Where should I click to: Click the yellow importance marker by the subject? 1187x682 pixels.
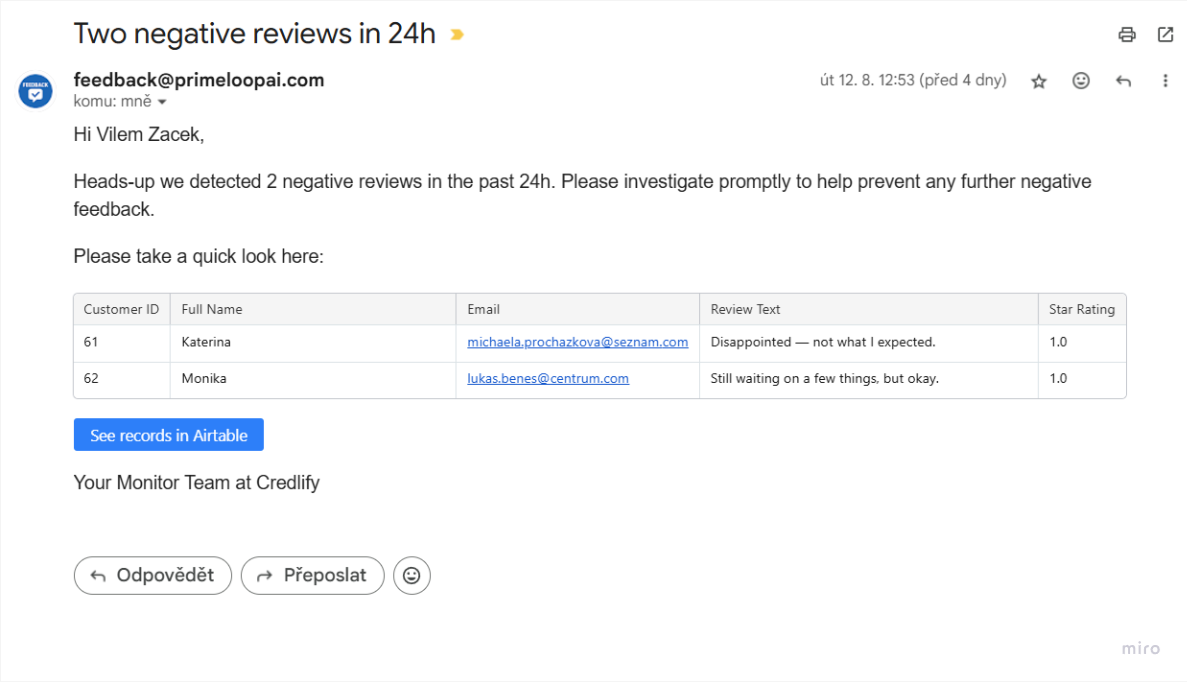457,35
